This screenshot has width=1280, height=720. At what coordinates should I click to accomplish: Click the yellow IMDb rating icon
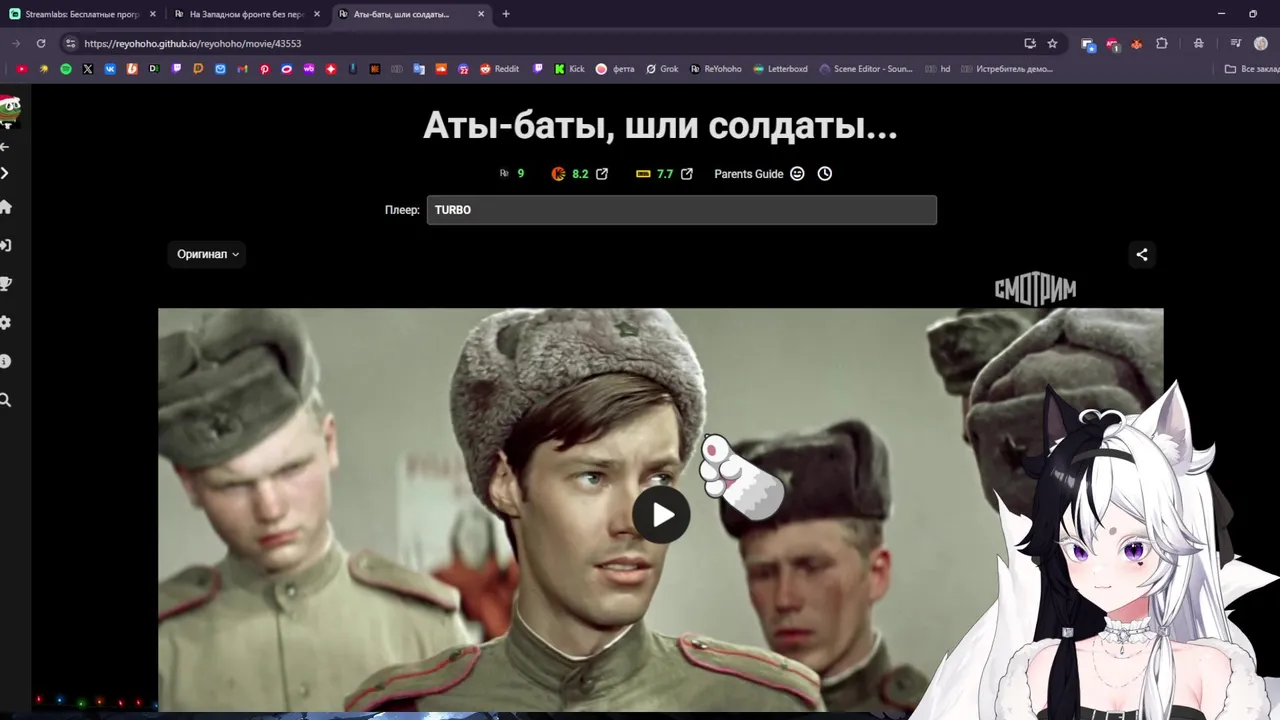click(x=643, y=174)
